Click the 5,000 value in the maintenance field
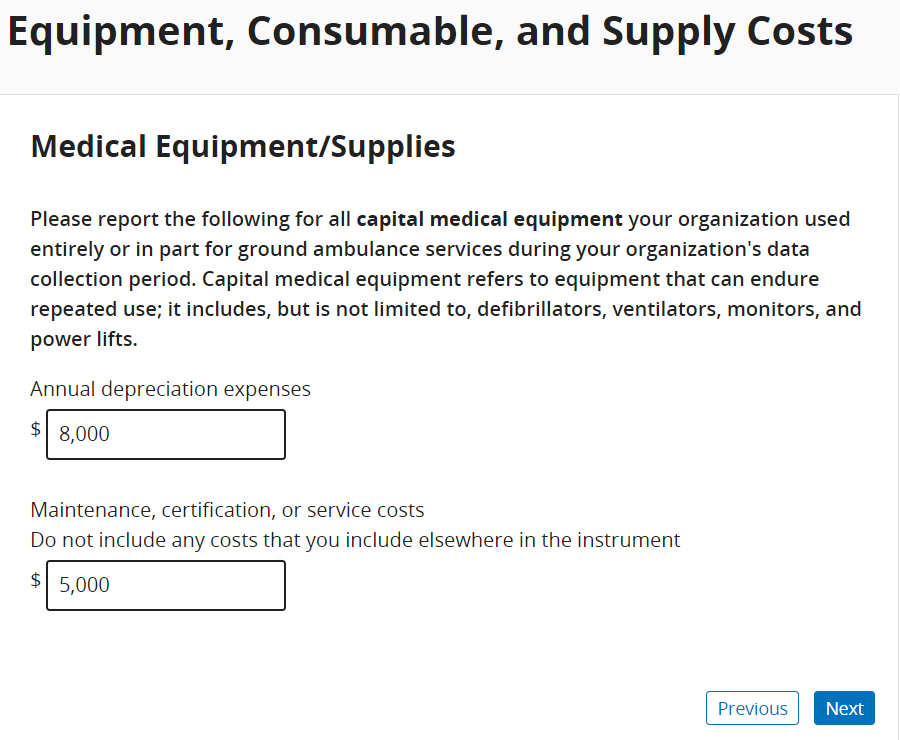Screen dimensions: 900x740 pyautogui.click(x=84, y=585)
